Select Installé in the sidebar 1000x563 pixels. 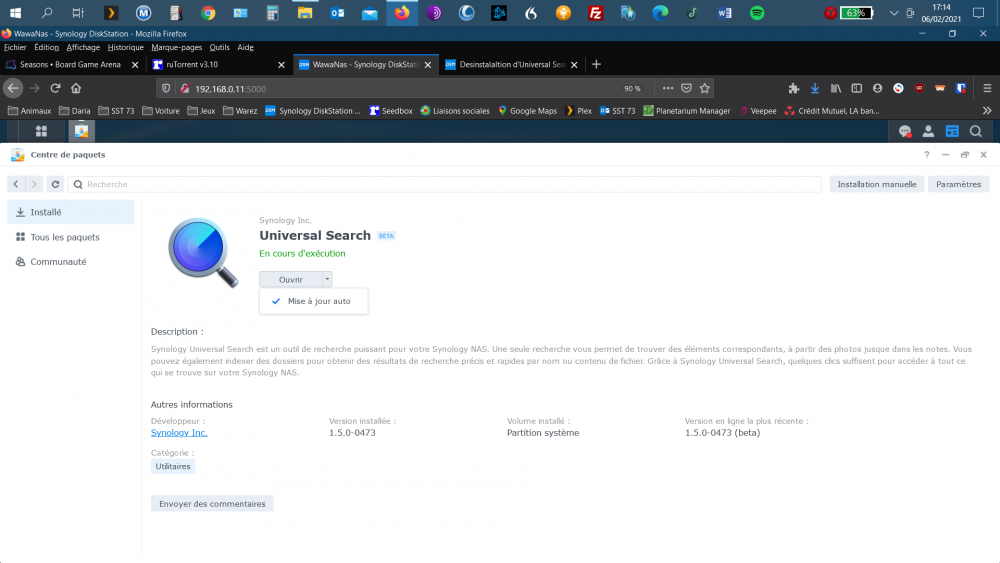pyautogui.click(x=71, y=212)
